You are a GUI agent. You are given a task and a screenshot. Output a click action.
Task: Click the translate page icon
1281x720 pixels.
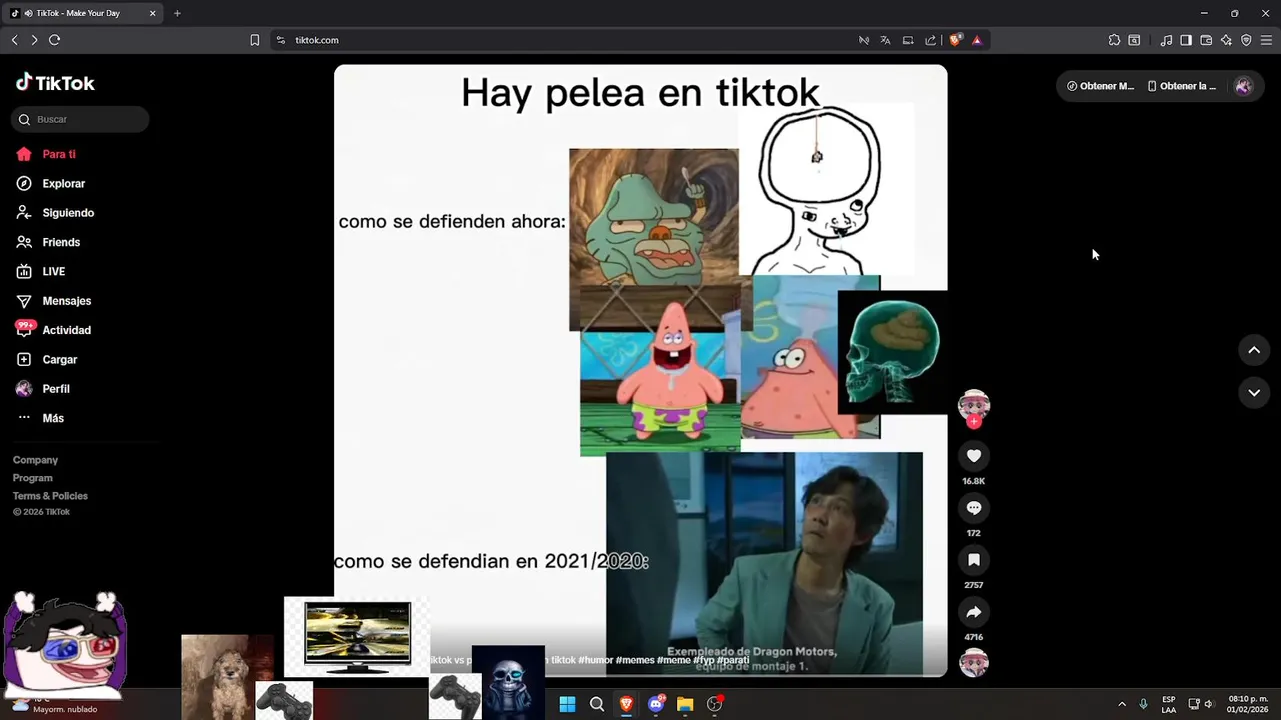pos(885,40)
